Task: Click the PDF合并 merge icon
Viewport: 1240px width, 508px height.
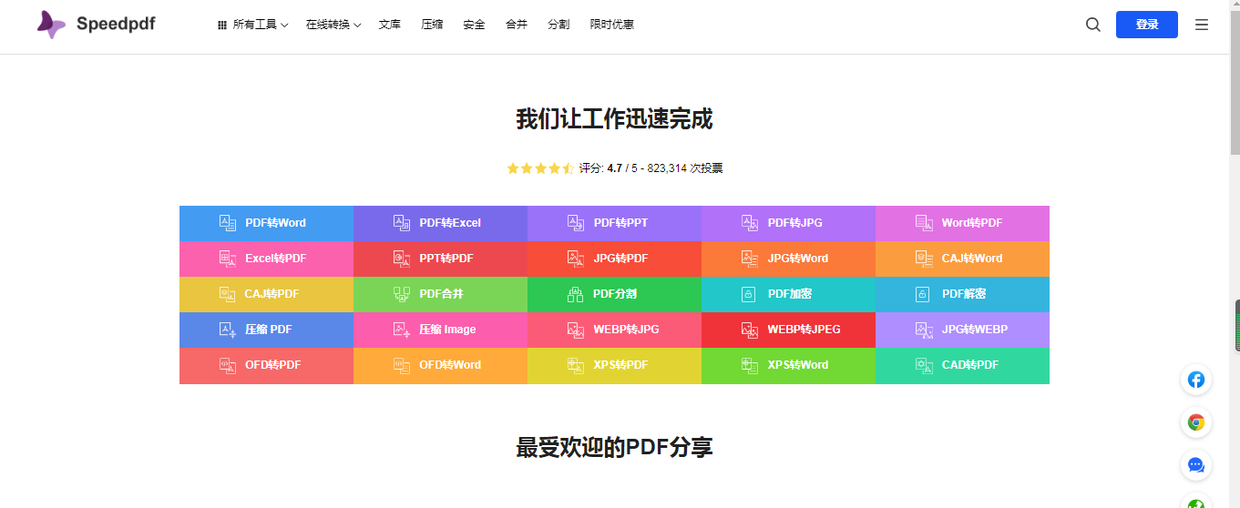Action: (x=402, y=294)
